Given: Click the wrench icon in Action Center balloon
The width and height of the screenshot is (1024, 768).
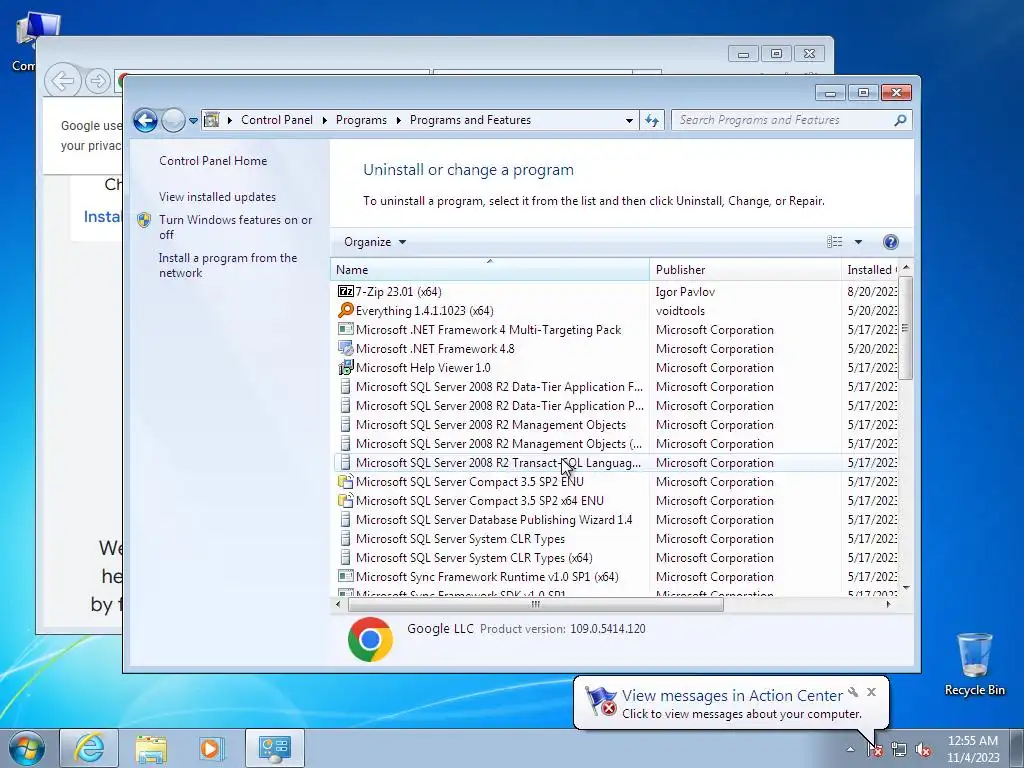Looking at the screenshot, I should (853, 692).
